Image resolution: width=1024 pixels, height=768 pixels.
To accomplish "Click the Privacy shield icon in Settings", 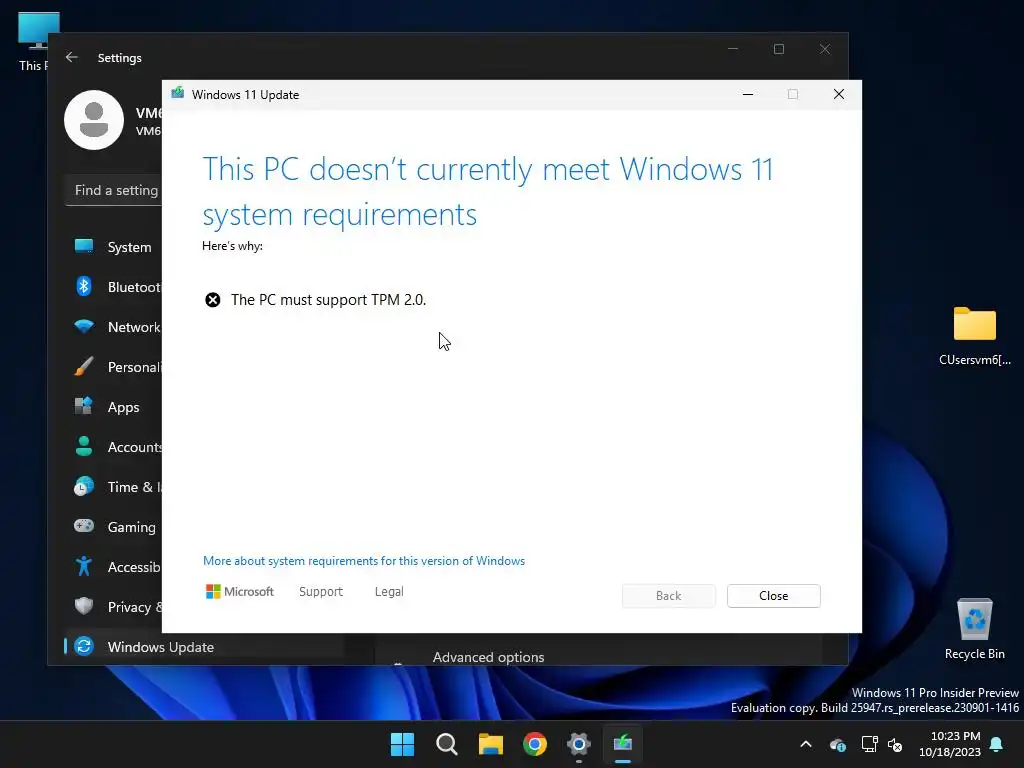I will (x=84, y=606).
